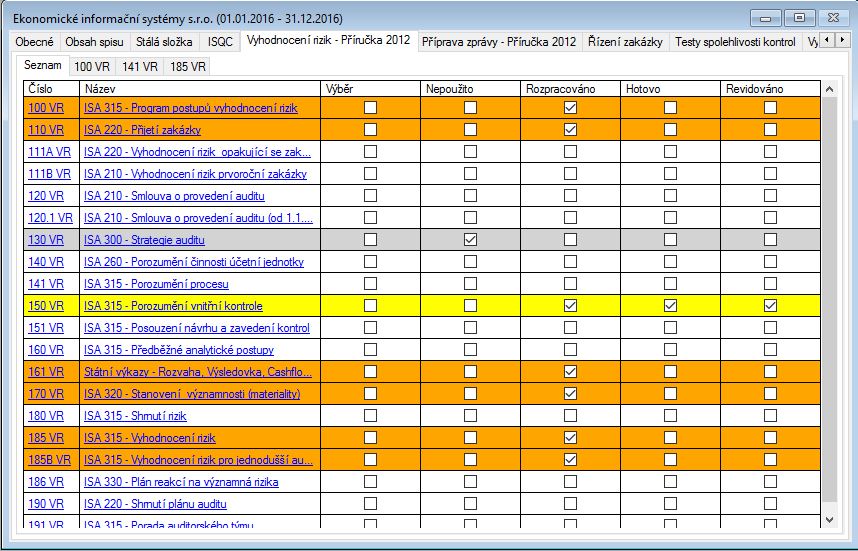Uncheck Rozpracováno for 185B VR
The image size is (858, 551).
pyautogui.click(x=570, y=459)
